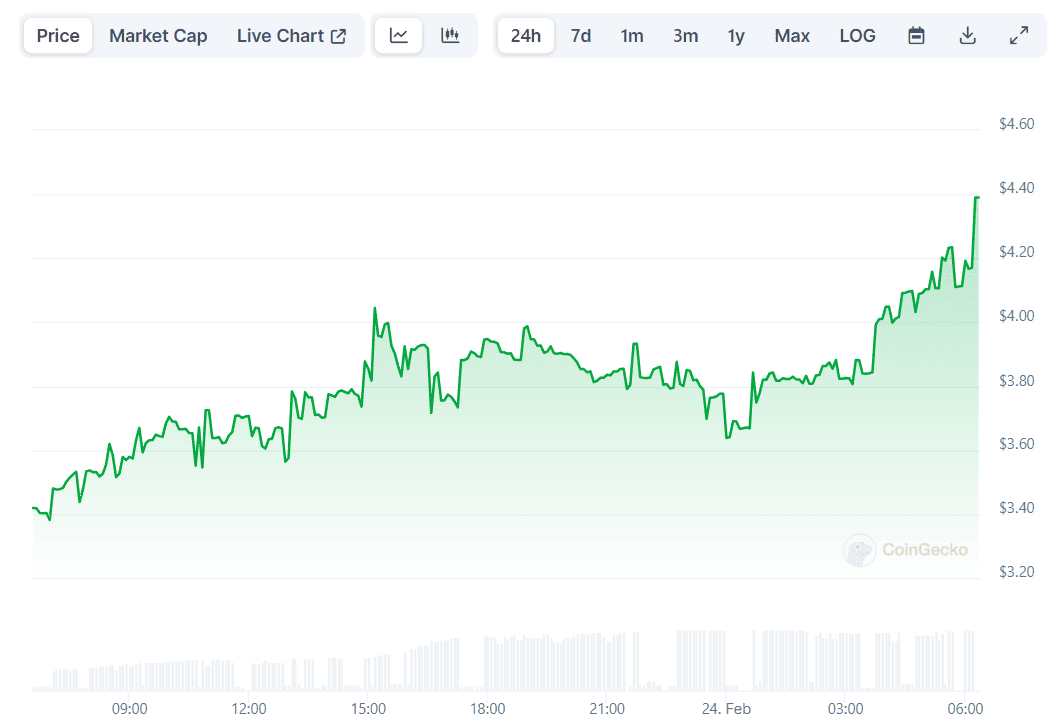Screen dimensions: 1051x726
Task: Click the 18:00 time axis label
Action: (487, 709)
